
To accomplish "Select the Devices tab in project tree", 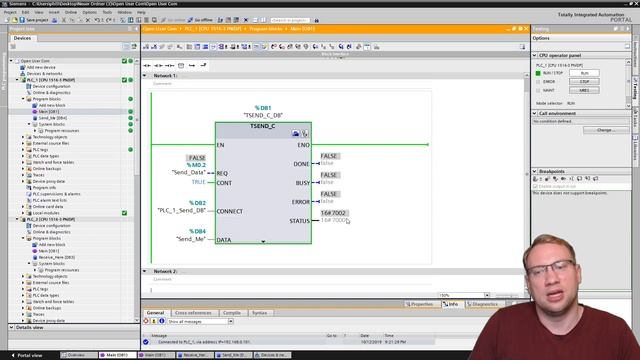I will pyautogui.click(x=22, y=38).
